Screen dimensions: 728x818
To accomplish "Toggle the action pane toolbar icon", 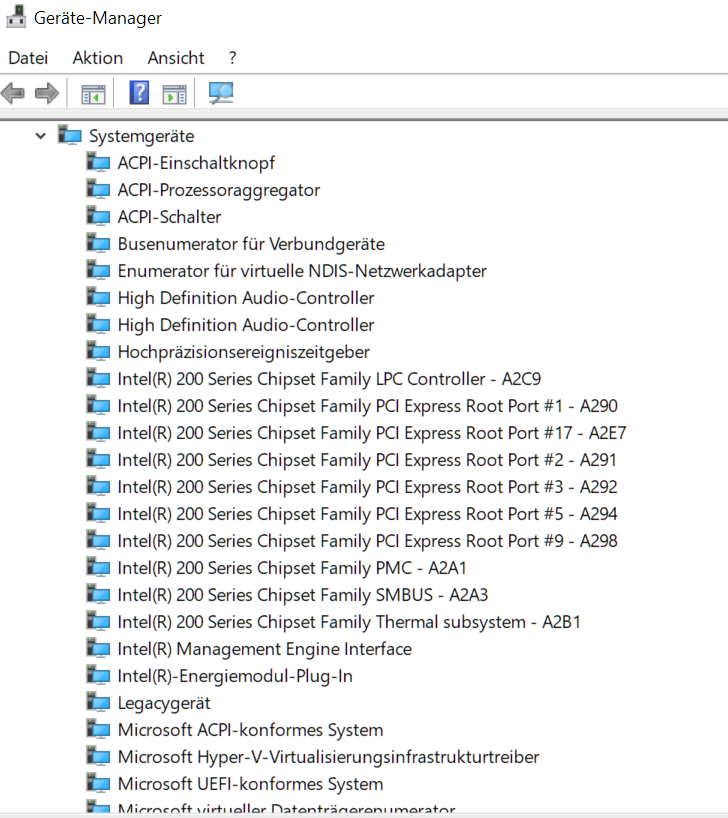I will [174, 94].
